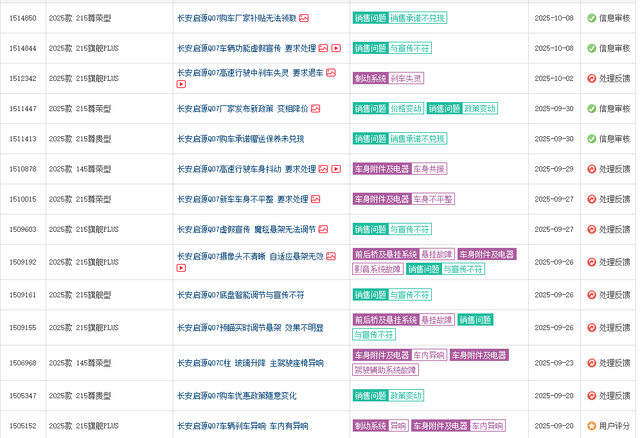Click image icon beside 厂家发布新政策 变相降价
This screenshot has height=438, width=640.
tap(316, 109)
